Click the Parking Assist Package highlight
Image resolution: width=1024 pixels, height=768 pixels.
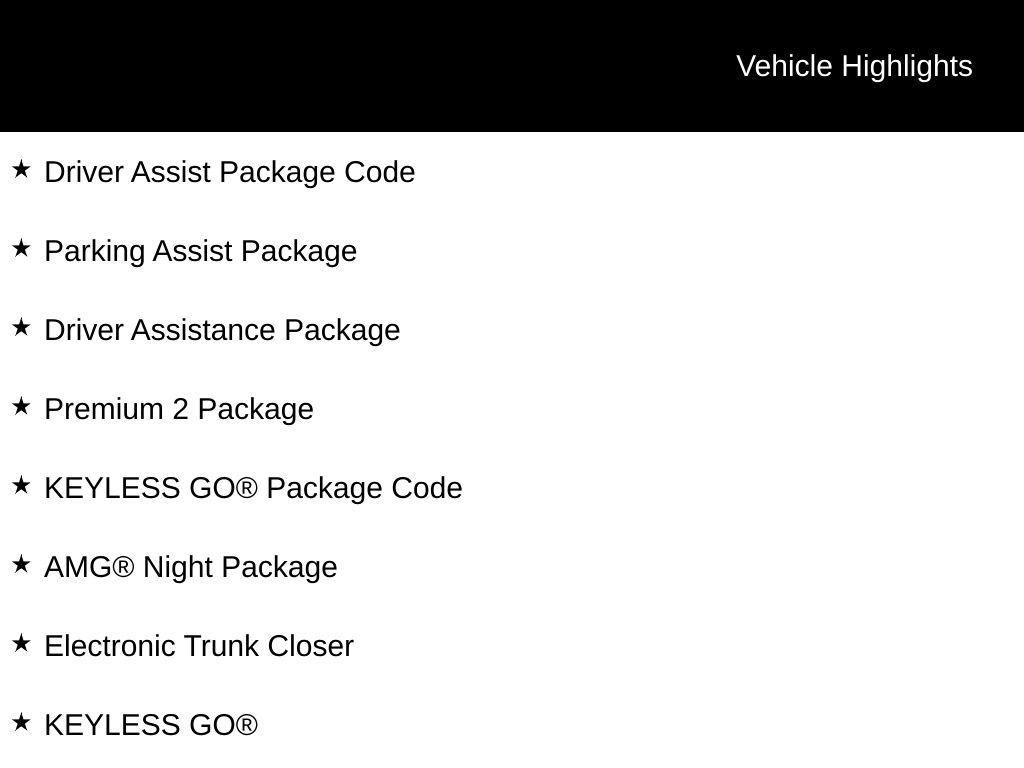[201, 251]
